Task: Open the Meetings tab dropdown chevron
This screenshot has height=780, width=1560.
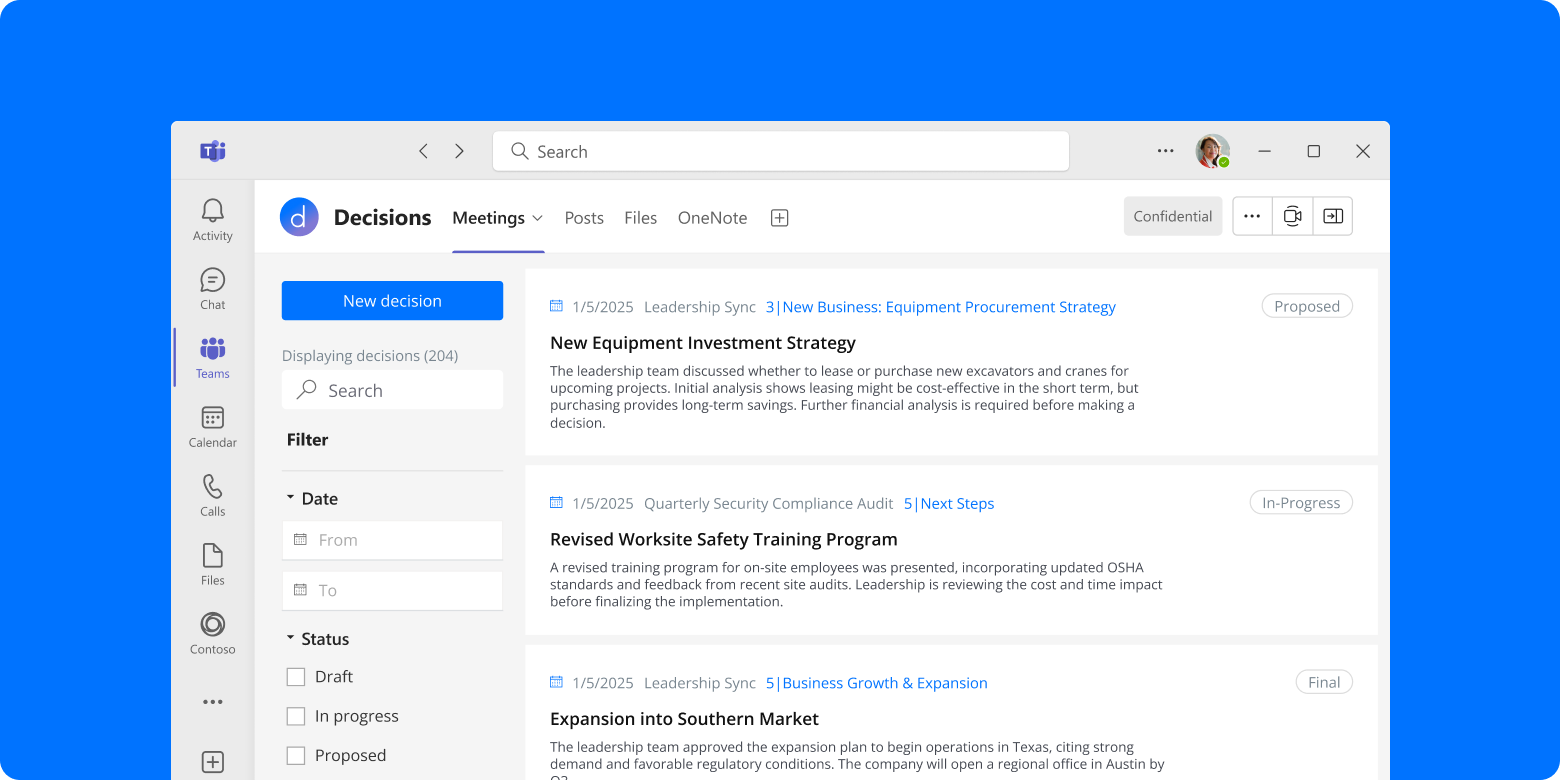Action: click(537, 218)
